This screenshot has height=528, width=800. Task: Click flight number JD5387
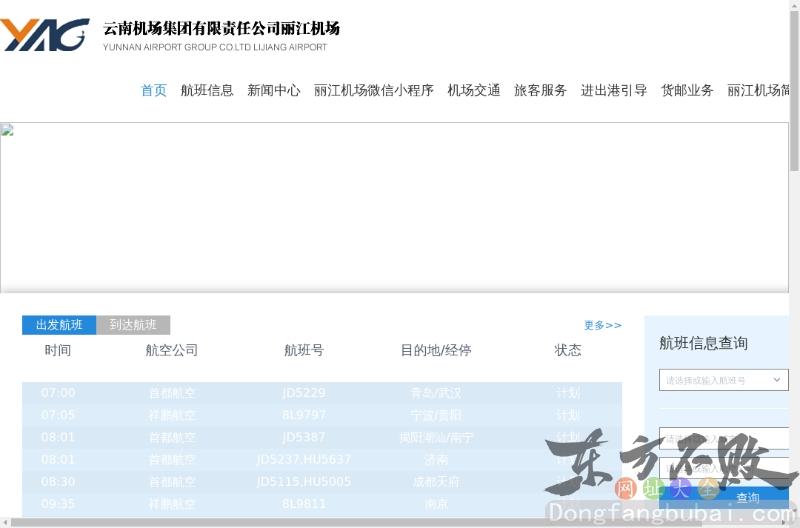point(304,437)
